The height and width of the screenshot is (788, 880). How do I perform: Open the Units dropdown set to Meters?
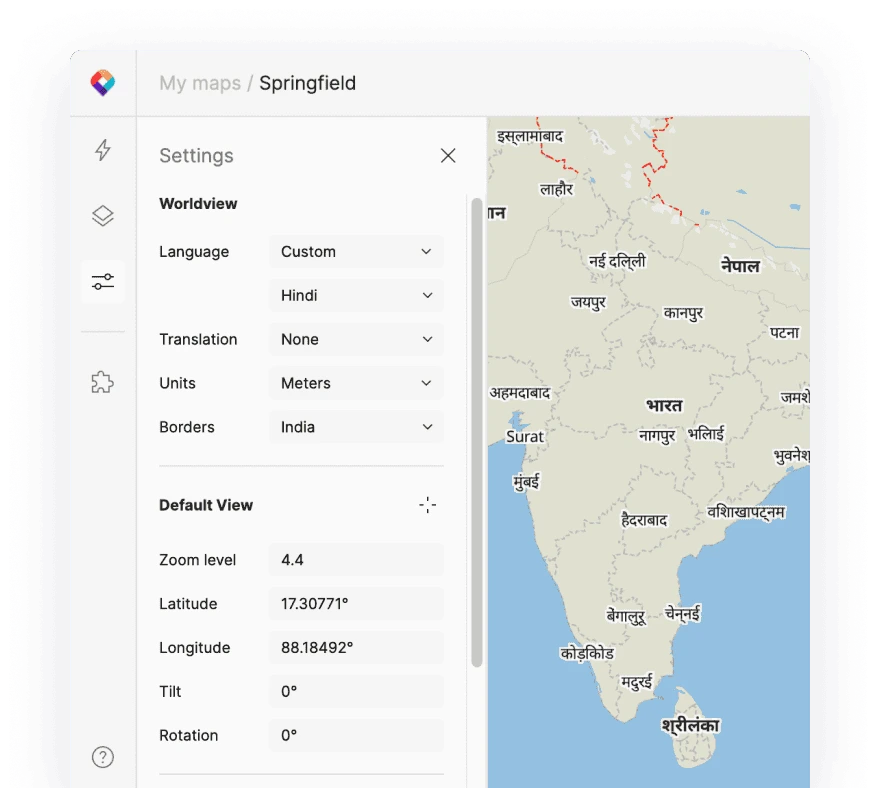point(356,383)
